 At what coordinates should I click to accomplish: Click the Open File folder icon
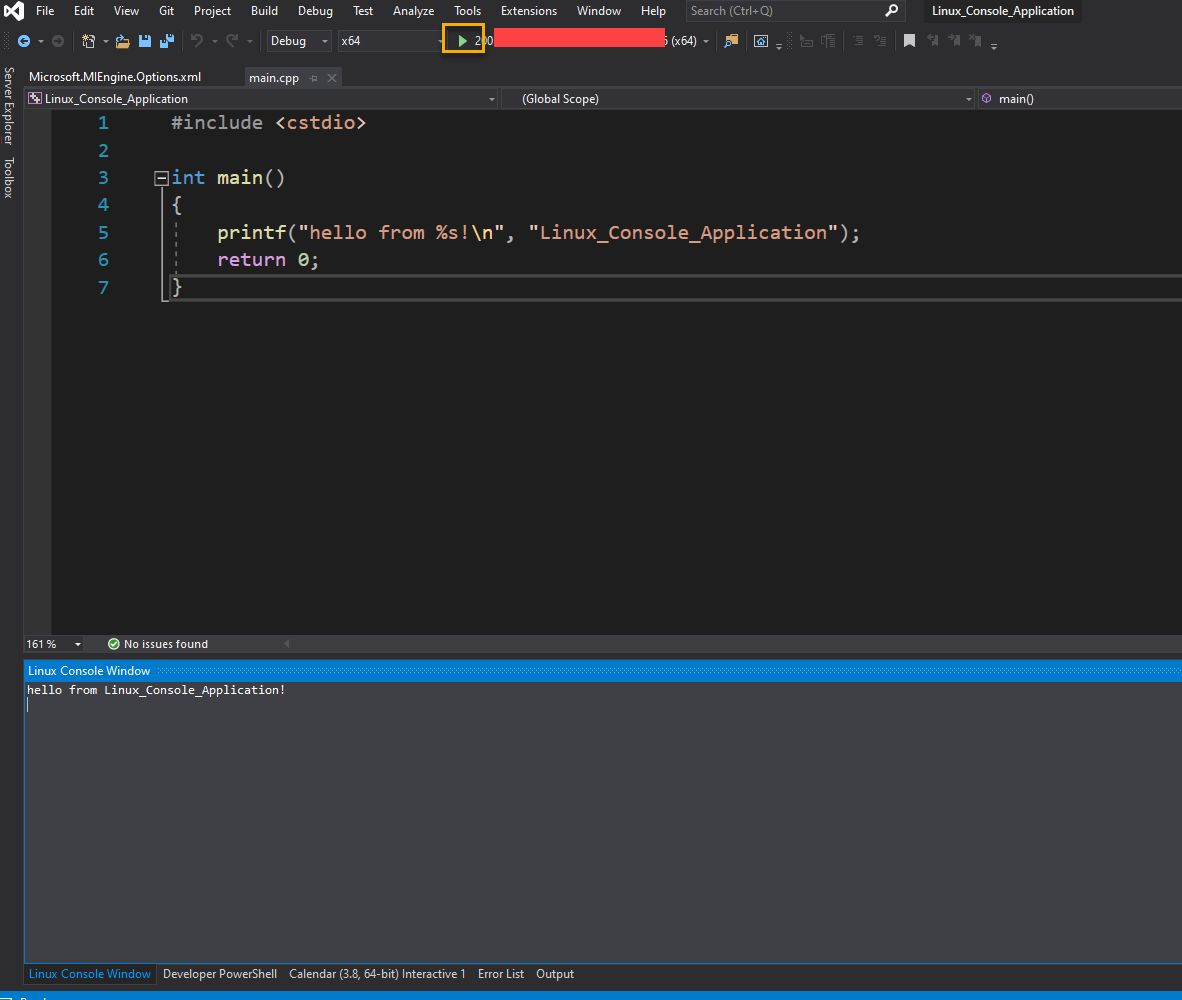click(x=122, y=41)
